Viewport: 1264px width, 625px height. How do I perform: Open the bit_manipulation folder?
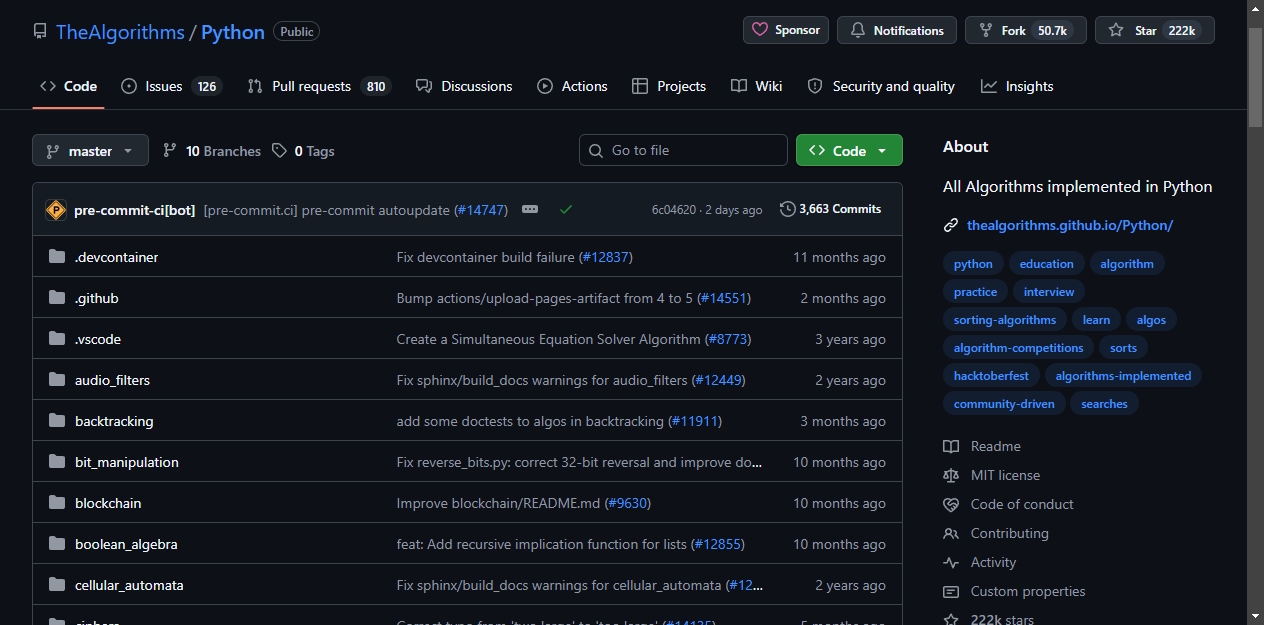point(127,462)
